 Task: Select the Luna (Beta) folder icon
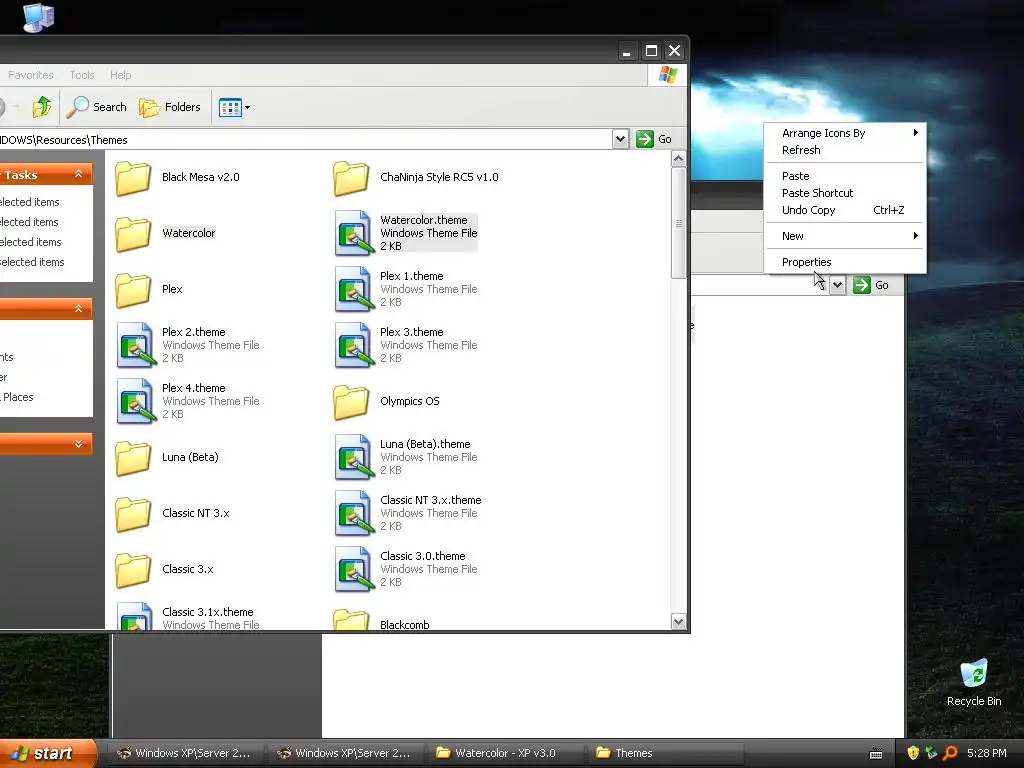133,458
